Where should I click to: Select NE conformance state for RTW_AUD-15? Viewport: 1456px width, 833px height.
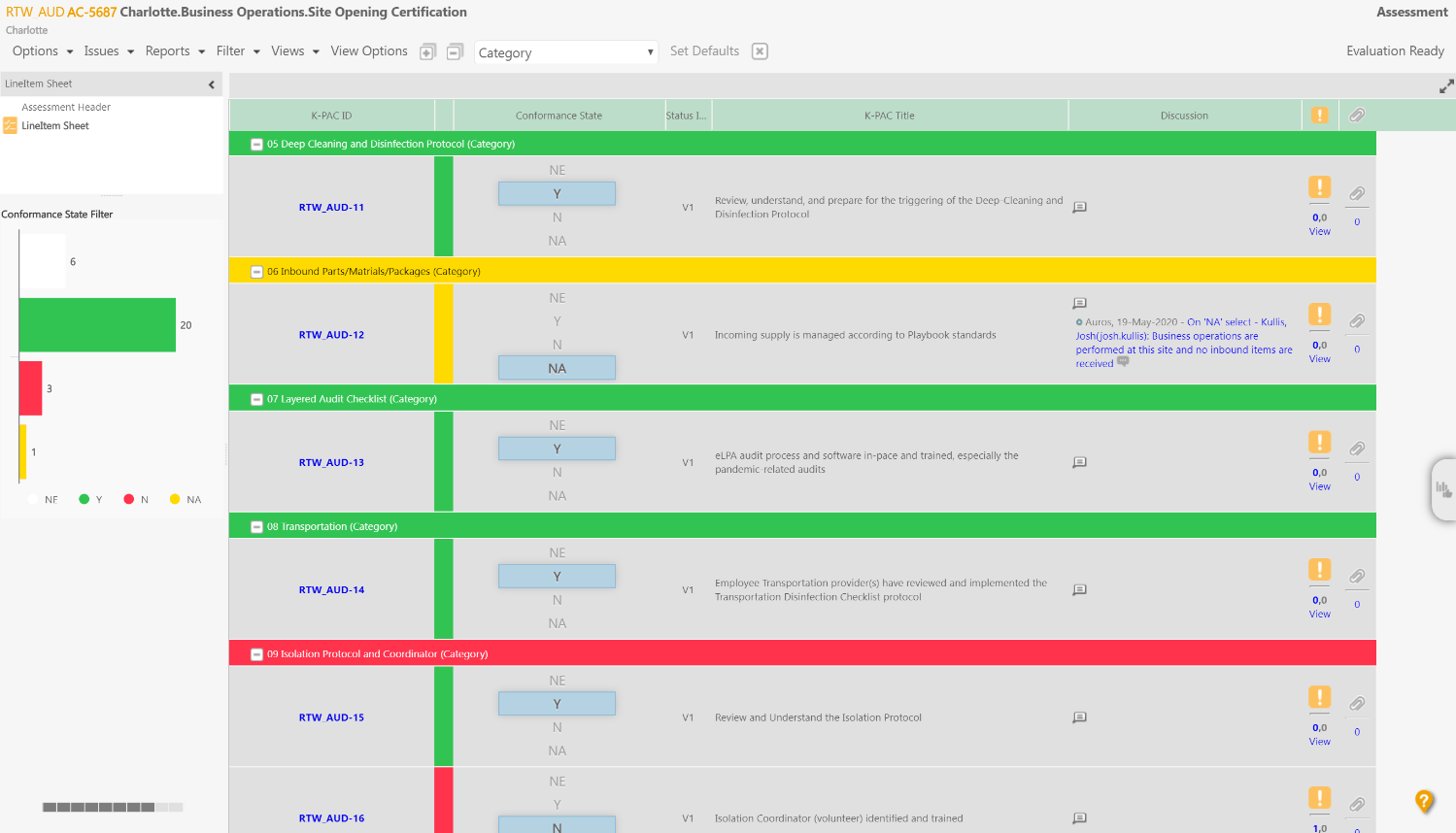[557, 681]
